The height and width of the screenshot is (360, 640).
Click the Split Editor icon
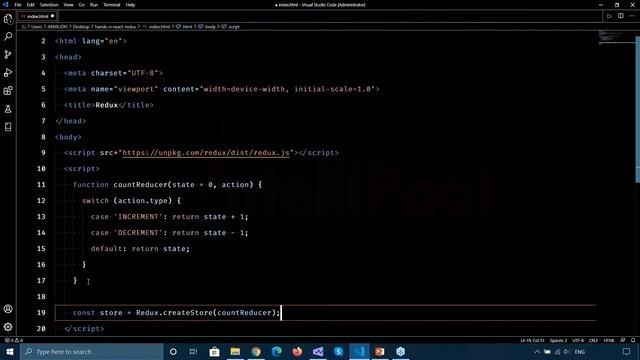pyautogui.click(x=620, y=16)
